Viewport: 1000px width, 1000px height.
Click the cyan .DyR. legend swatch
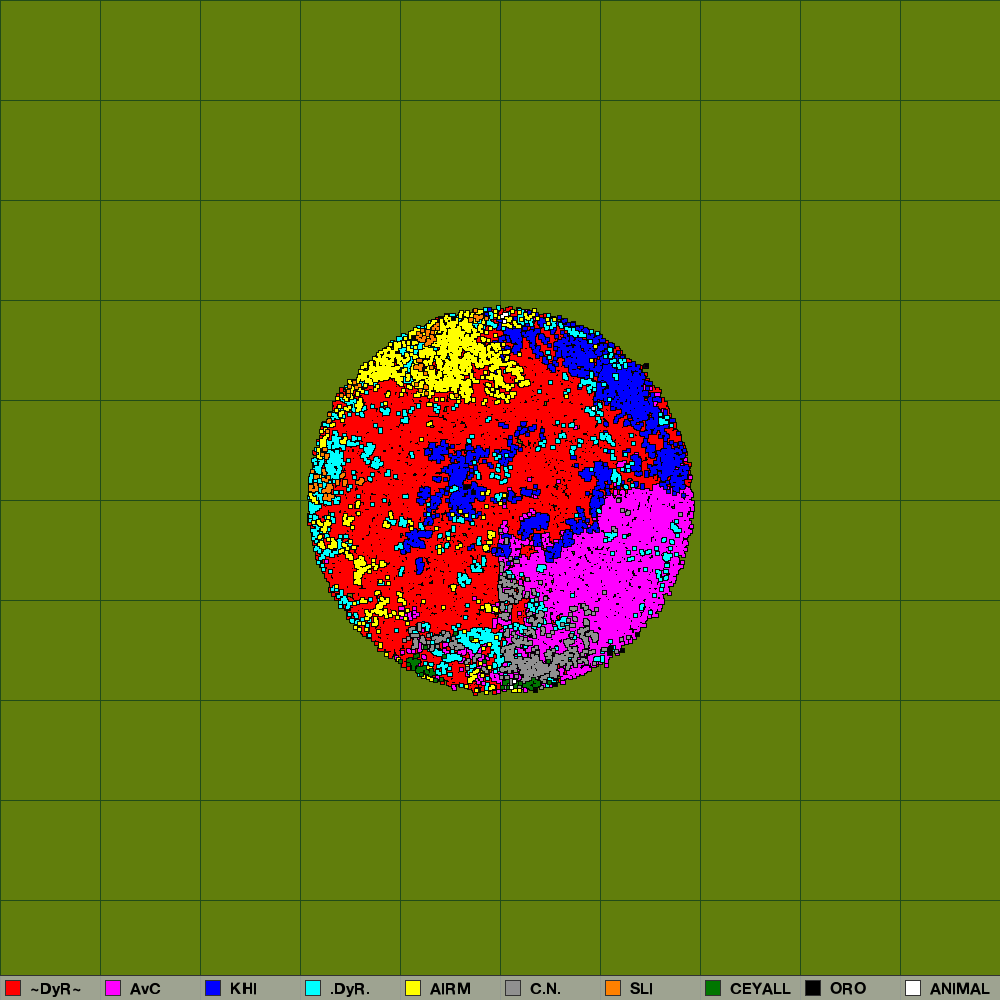pos(313,988)
